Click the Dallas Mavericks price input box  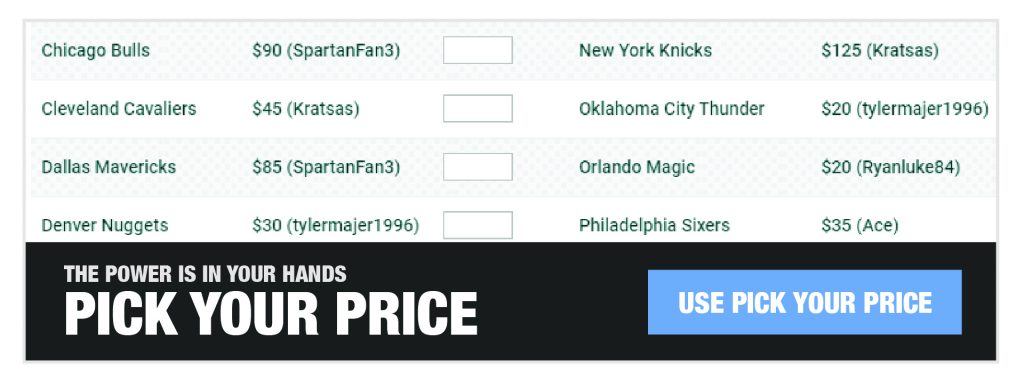click(478, 167)
